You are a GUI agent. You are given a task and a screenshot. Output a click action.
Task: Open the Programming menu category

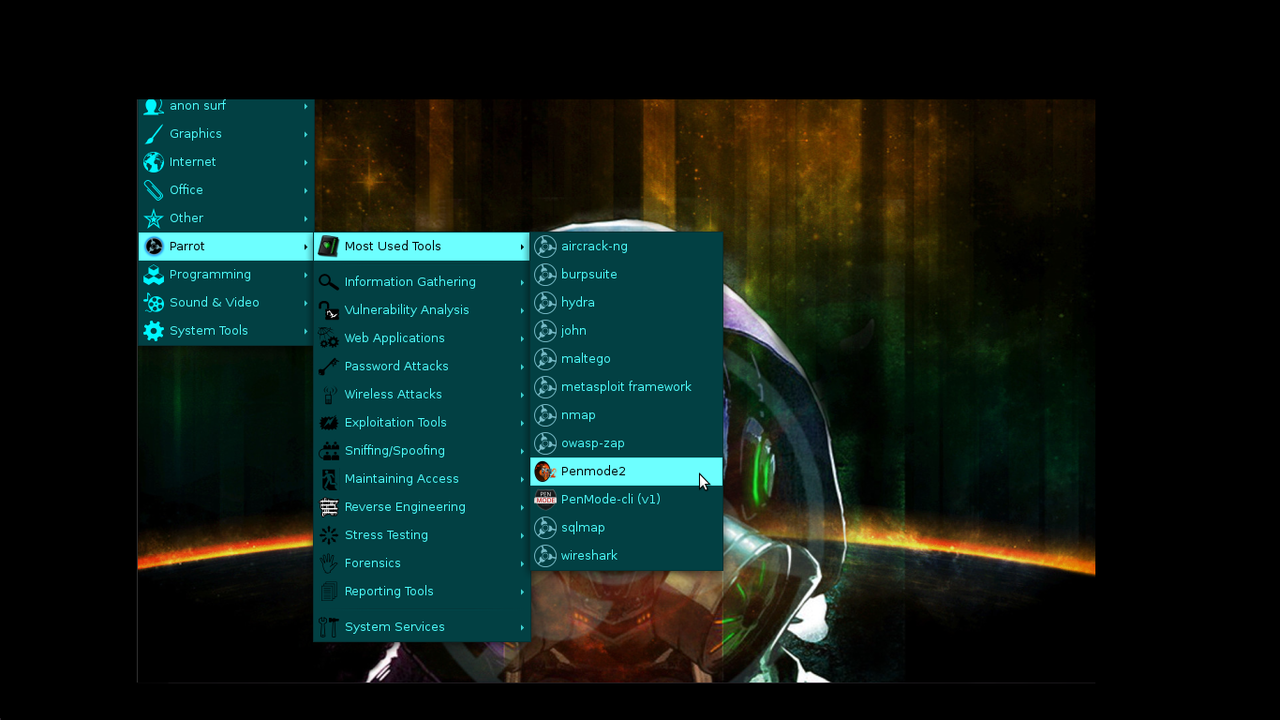coord(226,274)
